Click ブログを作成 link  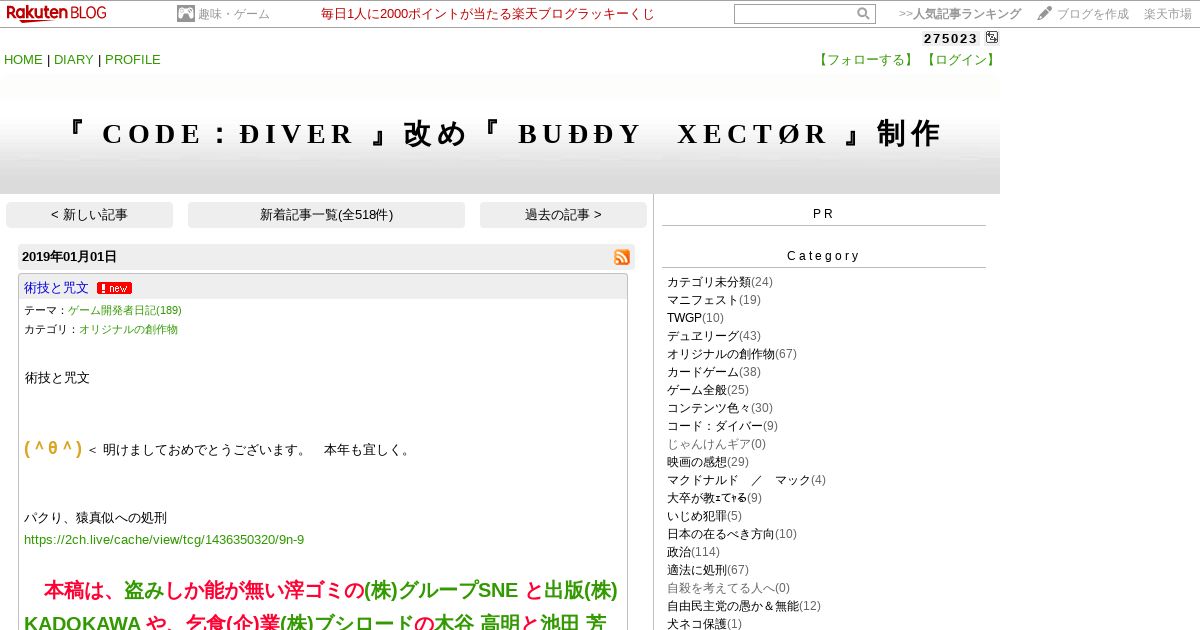click(x=1092, y=14)
